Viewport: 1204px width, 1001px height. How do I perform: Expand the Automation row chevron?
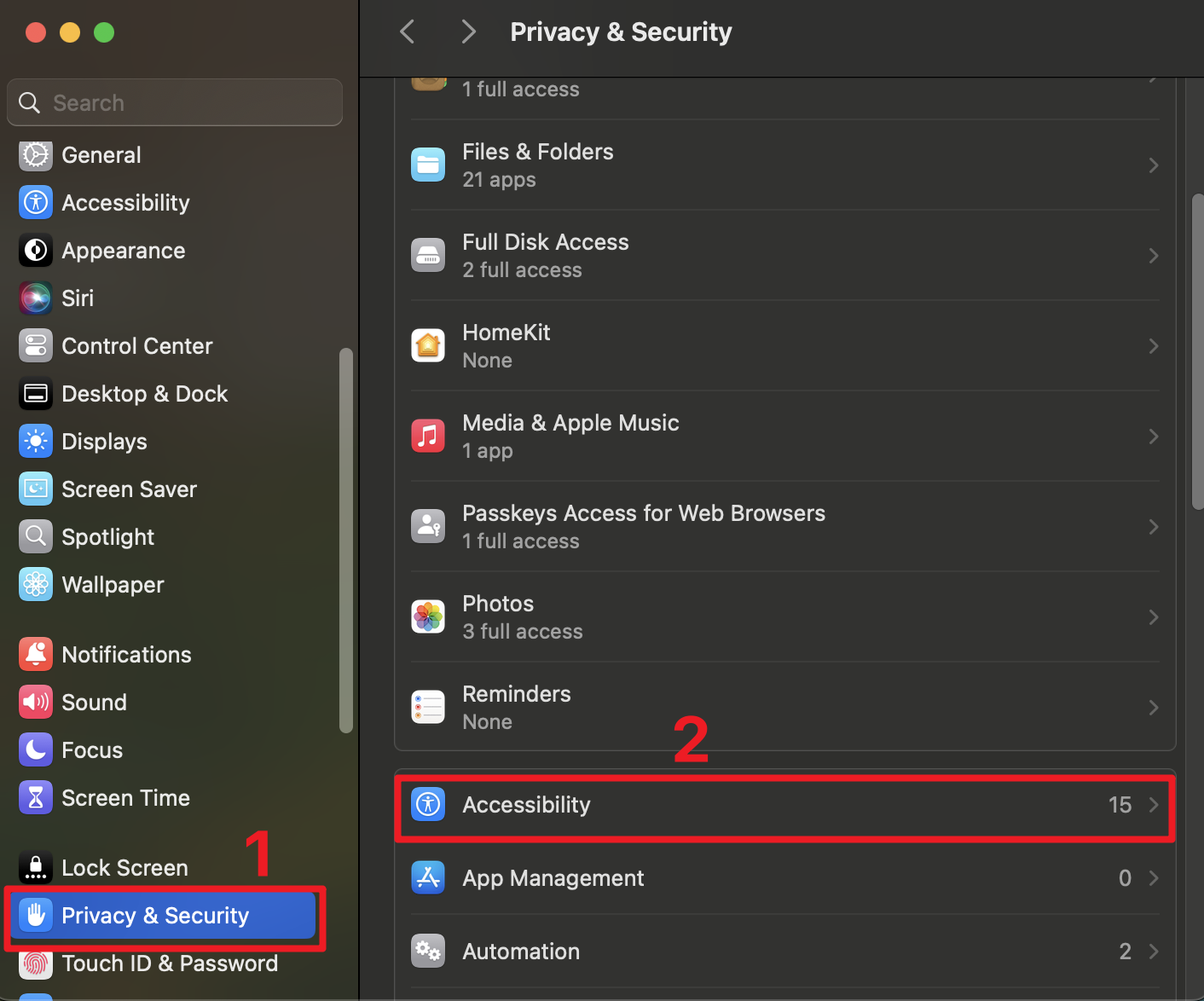coord(1154,952)
